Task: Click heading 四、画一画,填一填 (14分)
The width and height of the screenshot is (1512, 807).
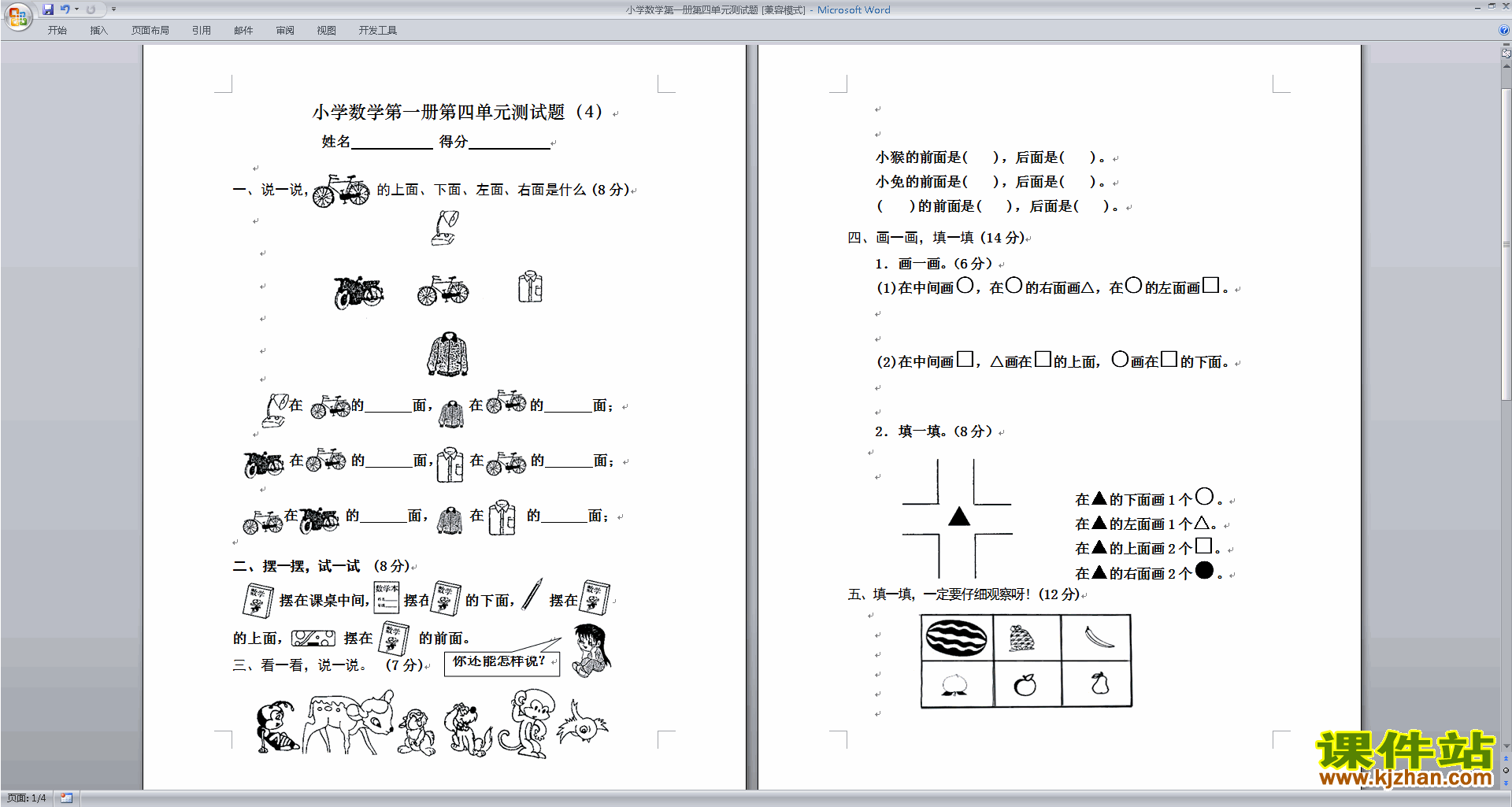Action: (x=936, y=238)
